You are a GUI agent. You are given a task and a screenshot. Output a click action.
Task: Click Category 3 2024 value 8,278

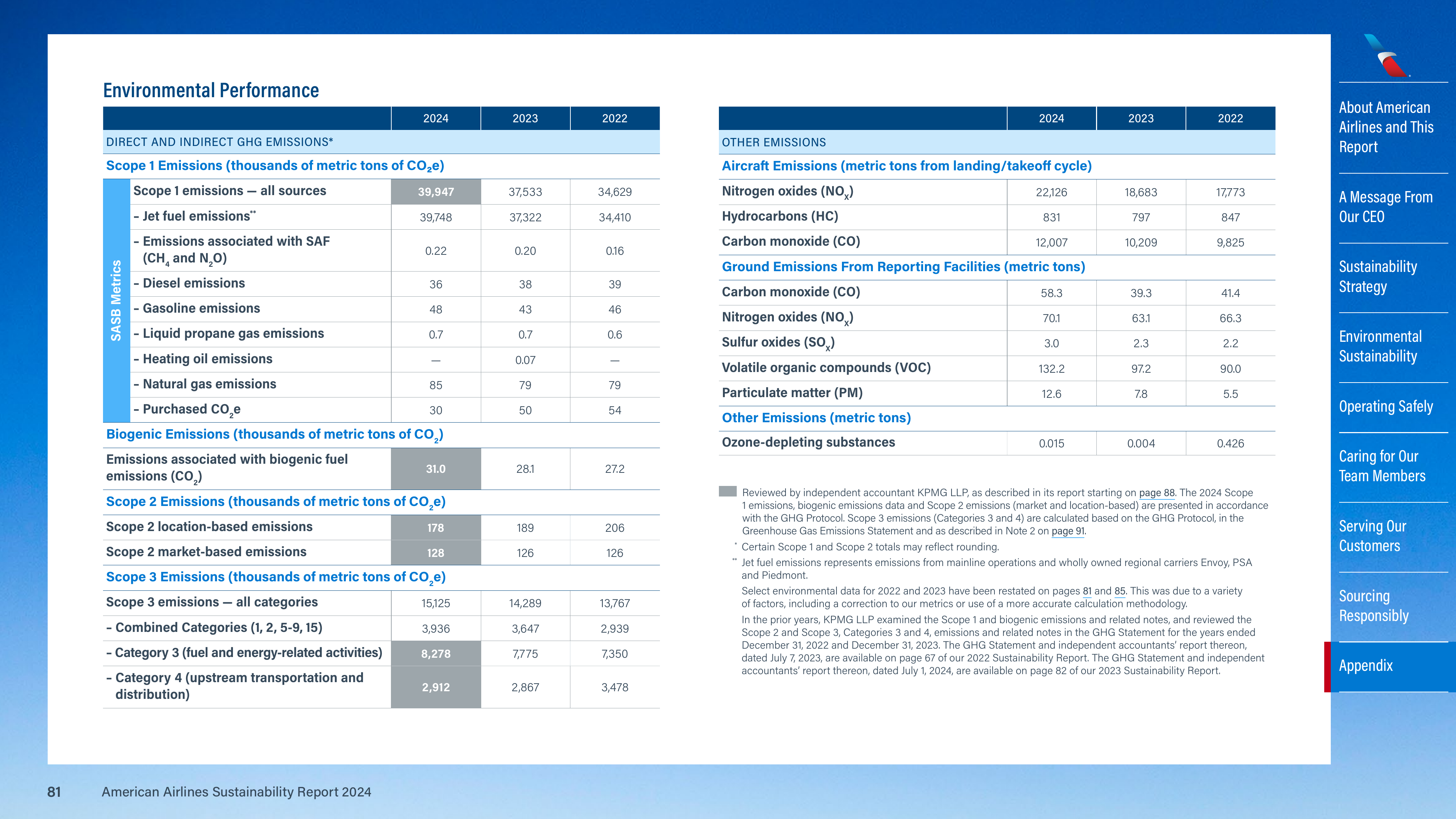(x=436, y=654)
